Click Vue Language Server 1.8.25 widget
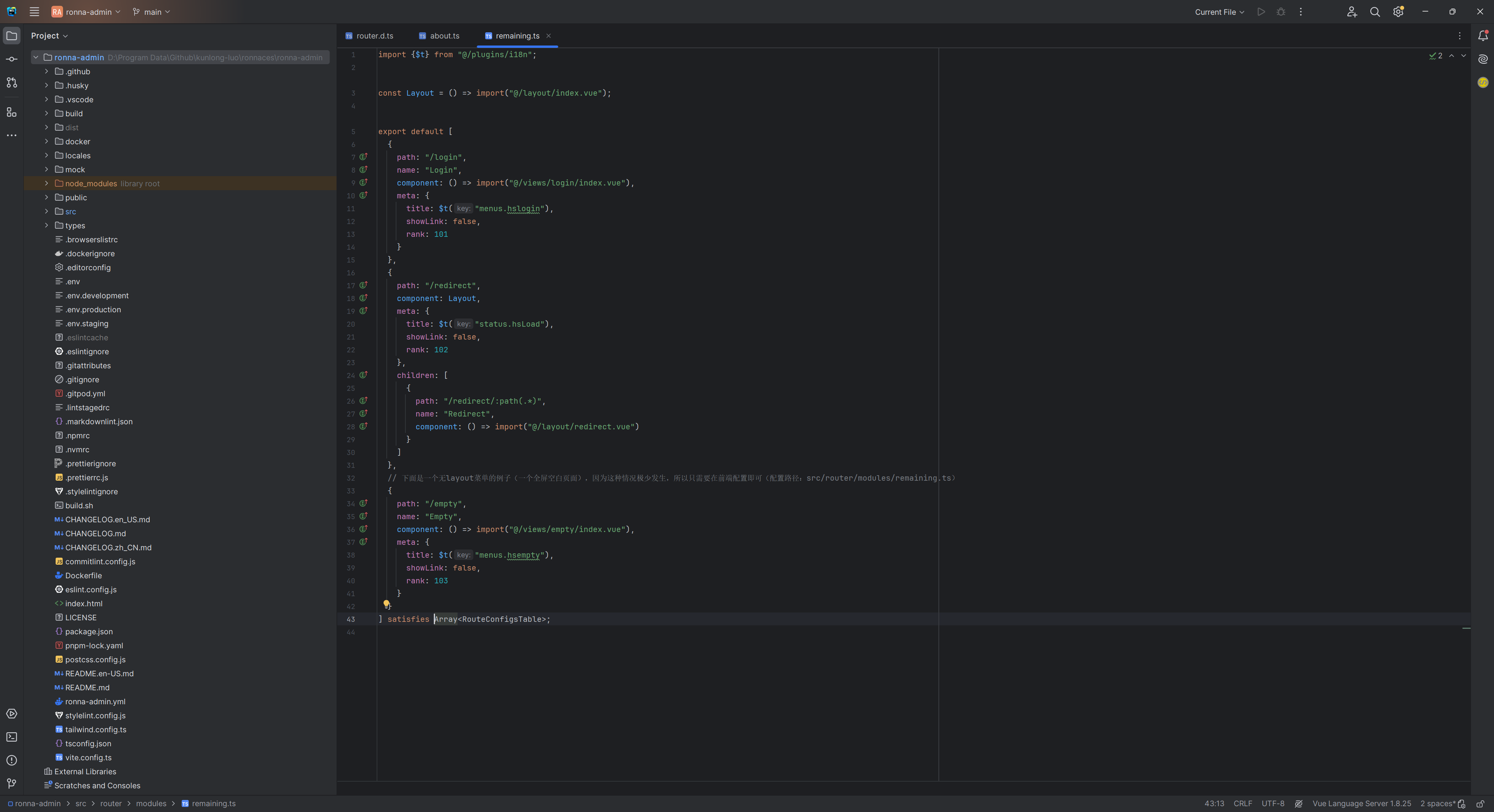1494x812 pixels. 1361,804
